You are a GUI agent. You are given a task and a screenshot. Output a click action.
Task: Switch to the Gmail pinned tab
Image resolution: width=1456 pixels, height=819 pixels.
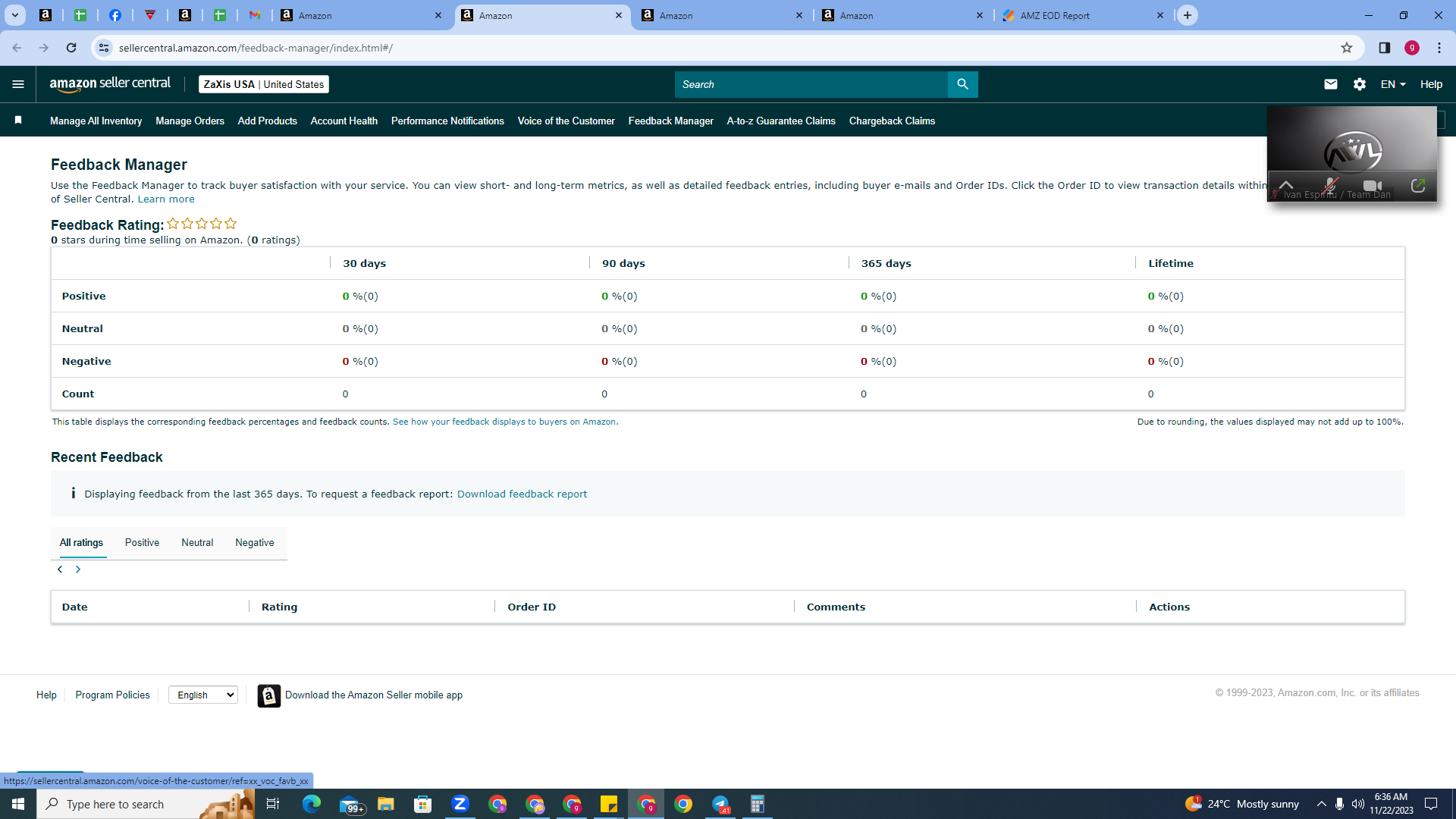(x=255, y=15)
